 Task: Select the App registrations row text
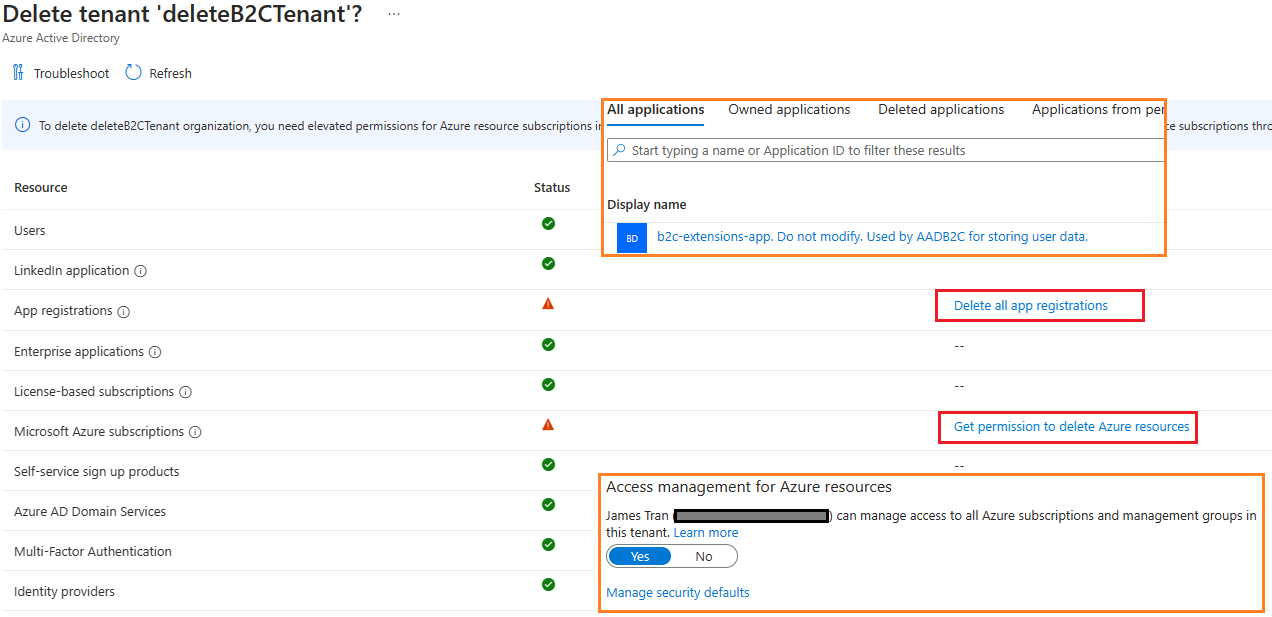pyautogui.click(x=63, y=311)
